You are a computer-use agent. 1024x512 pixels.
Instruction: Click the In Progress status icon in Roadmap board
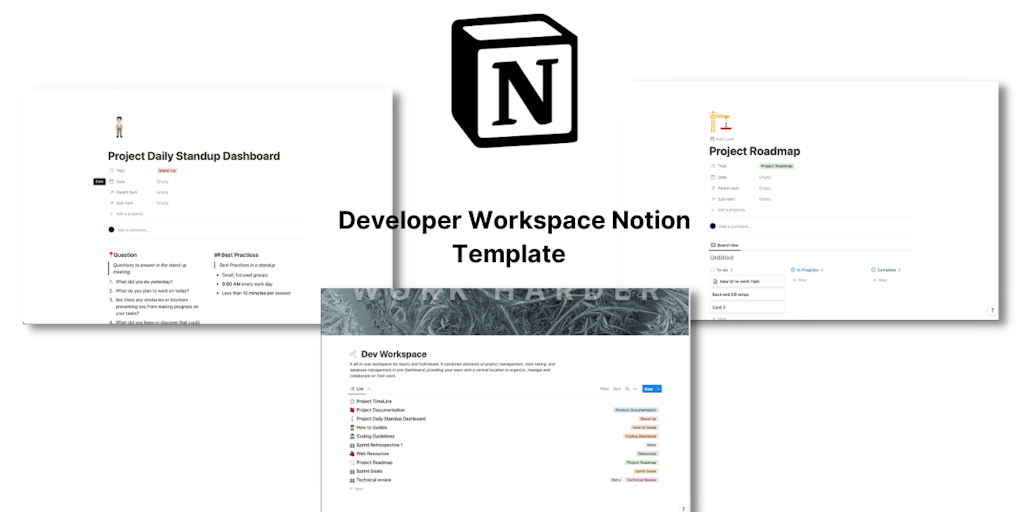click(793, 270)
